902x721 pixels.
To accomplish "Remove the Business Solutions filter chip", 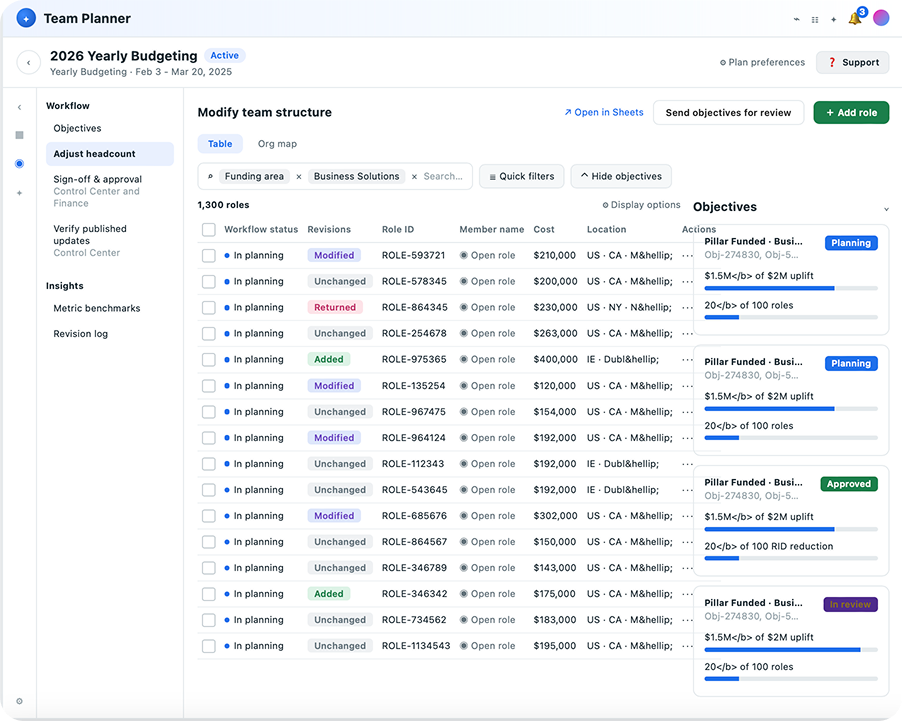I will (x=414, y=177).
